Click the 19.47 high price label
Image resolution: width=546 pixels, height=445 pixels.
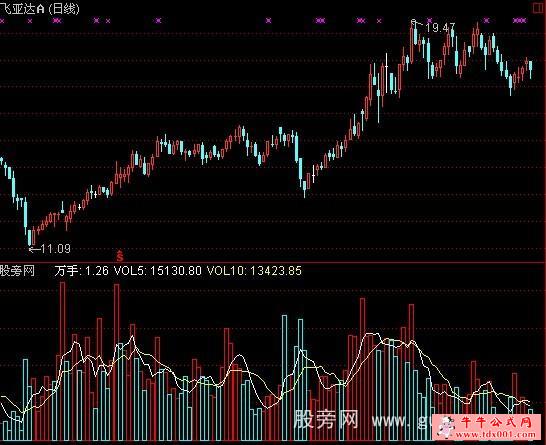pos(440,28)
